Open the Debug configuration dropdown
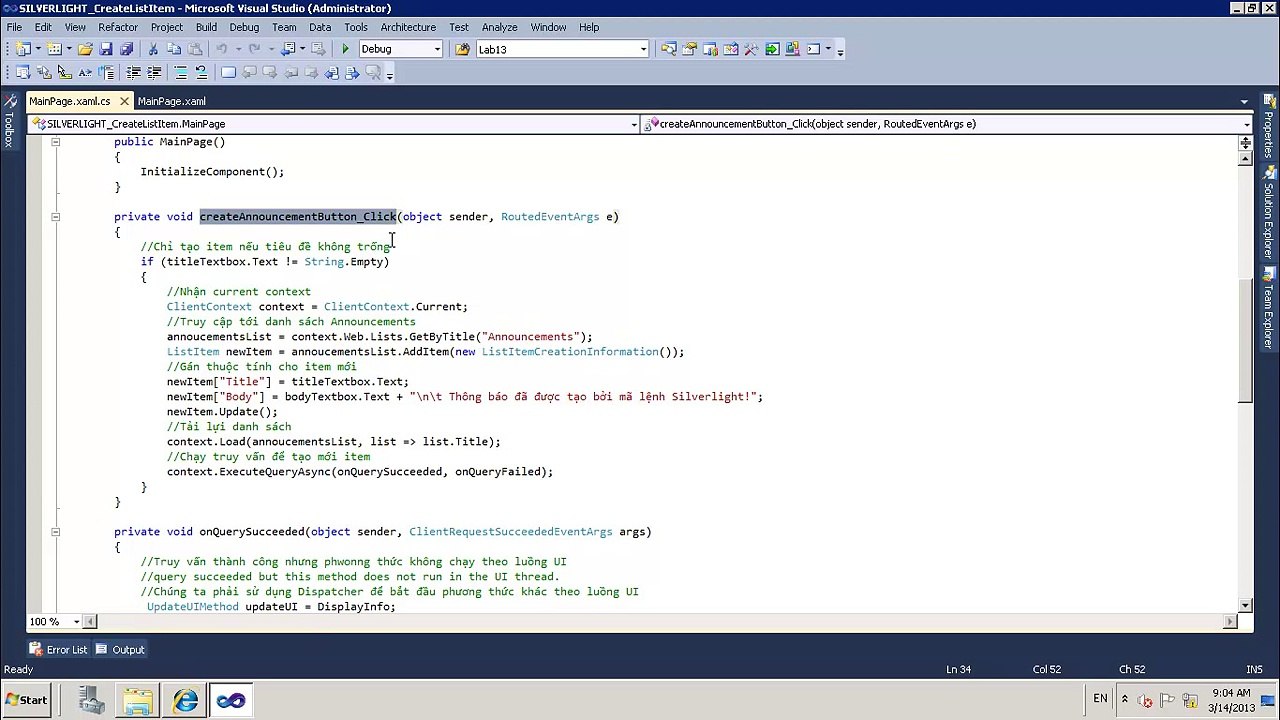 tap(437, 49)
